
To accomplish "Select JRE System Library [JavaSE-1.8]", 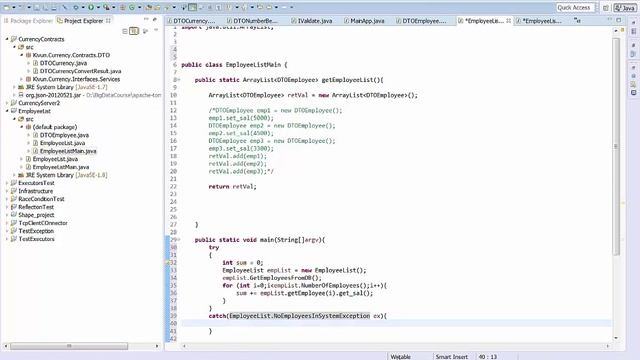I will click(x=66, y=175).
